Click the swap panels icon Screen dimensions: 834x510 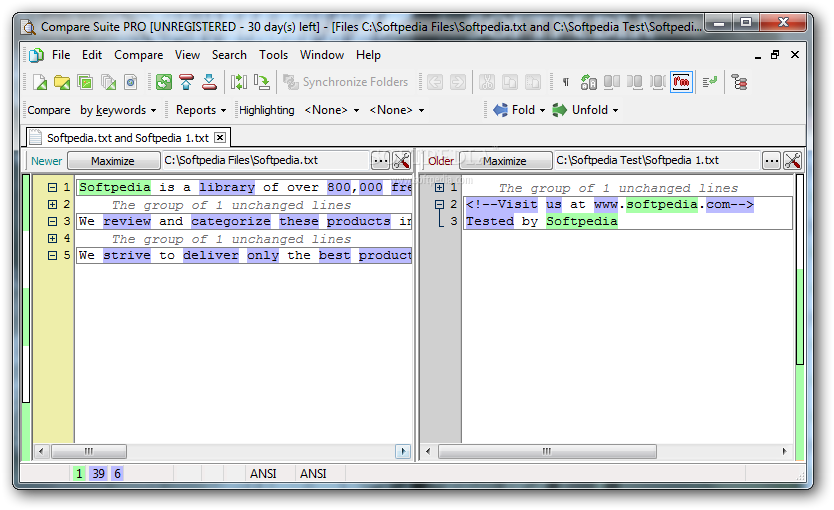(x=239, y=82)
